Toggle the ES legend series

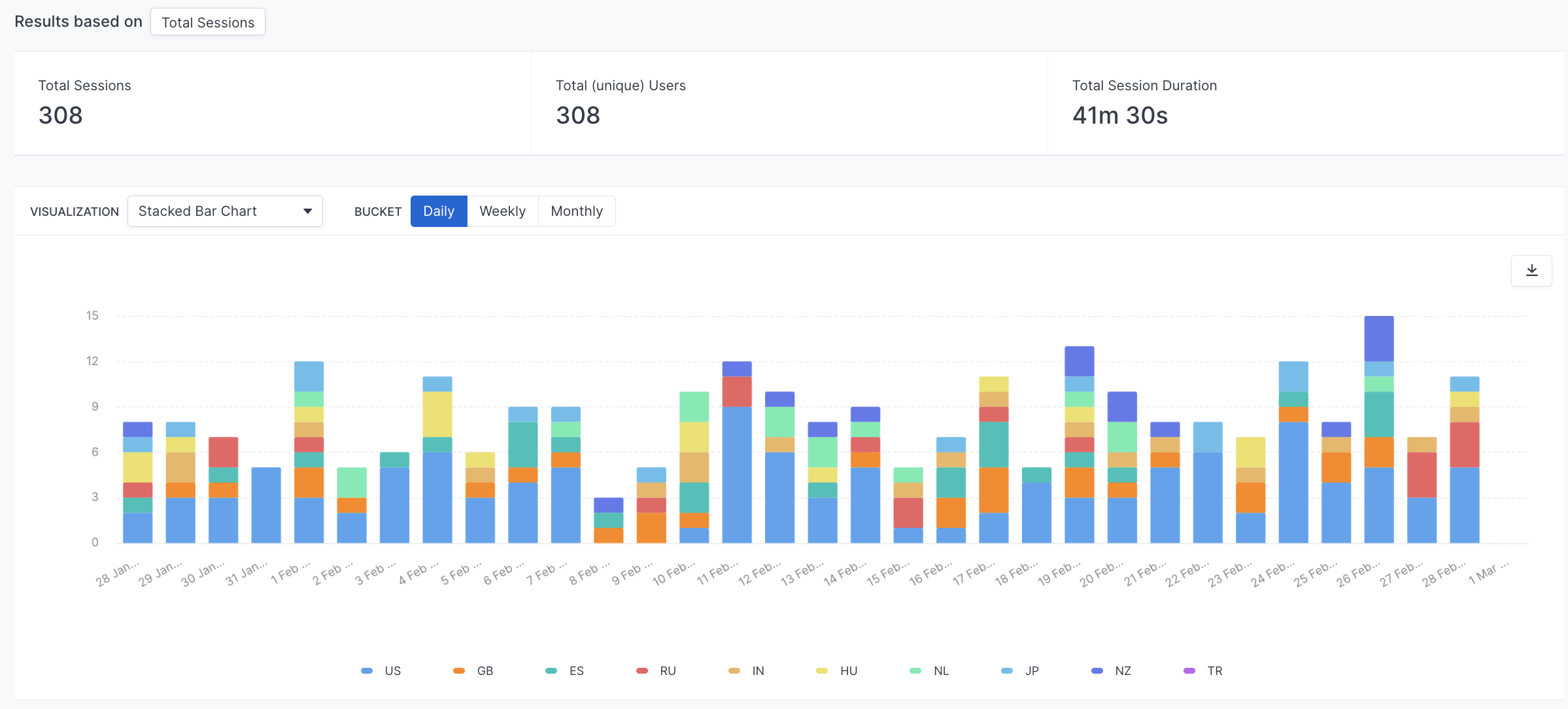tap(565, 671)
